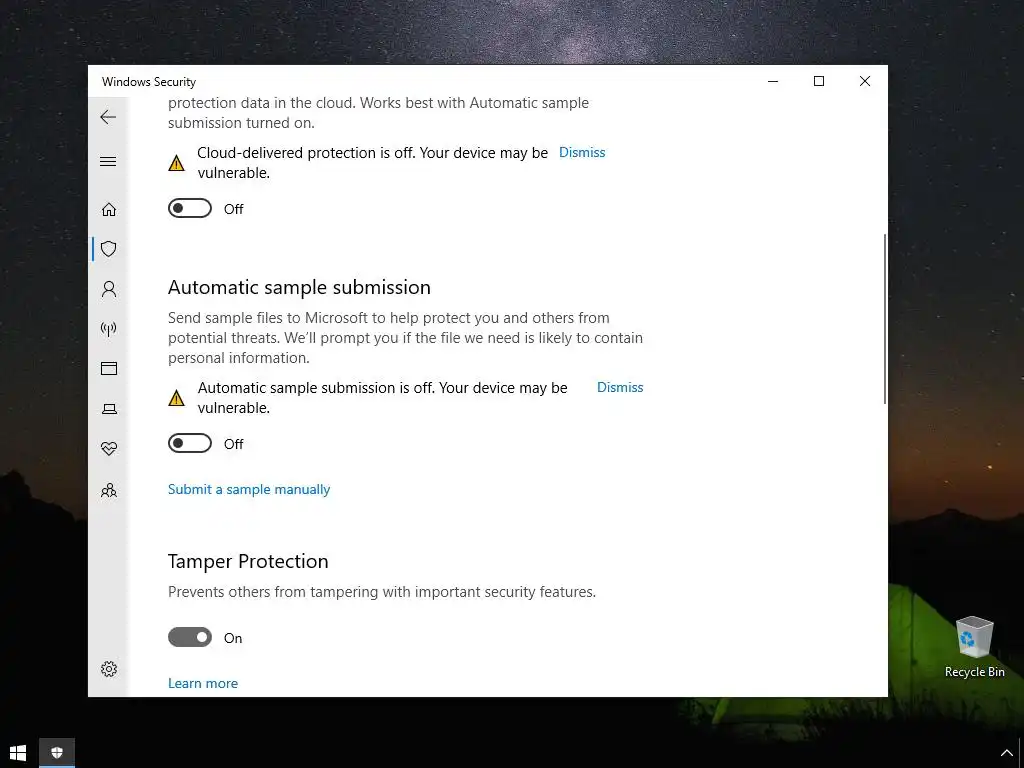Open Settings gear in sidebar

point(108,669)
